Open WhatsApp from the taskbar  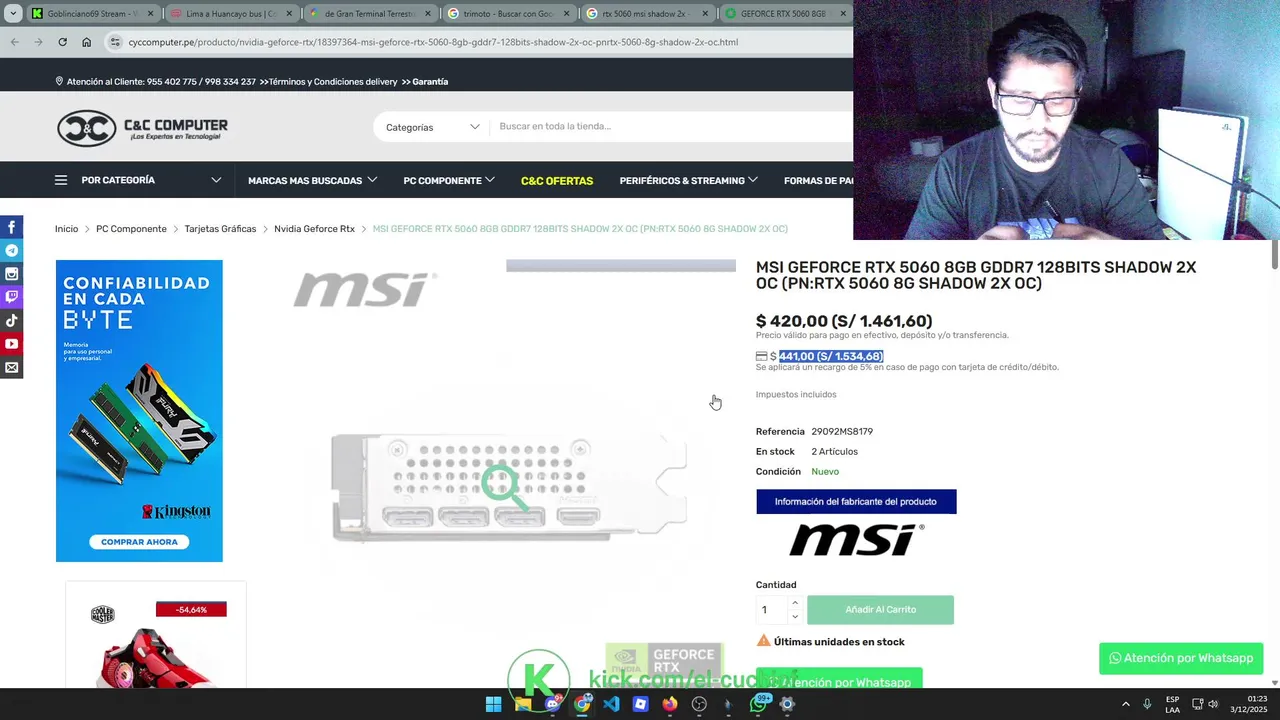click(758, 704)
